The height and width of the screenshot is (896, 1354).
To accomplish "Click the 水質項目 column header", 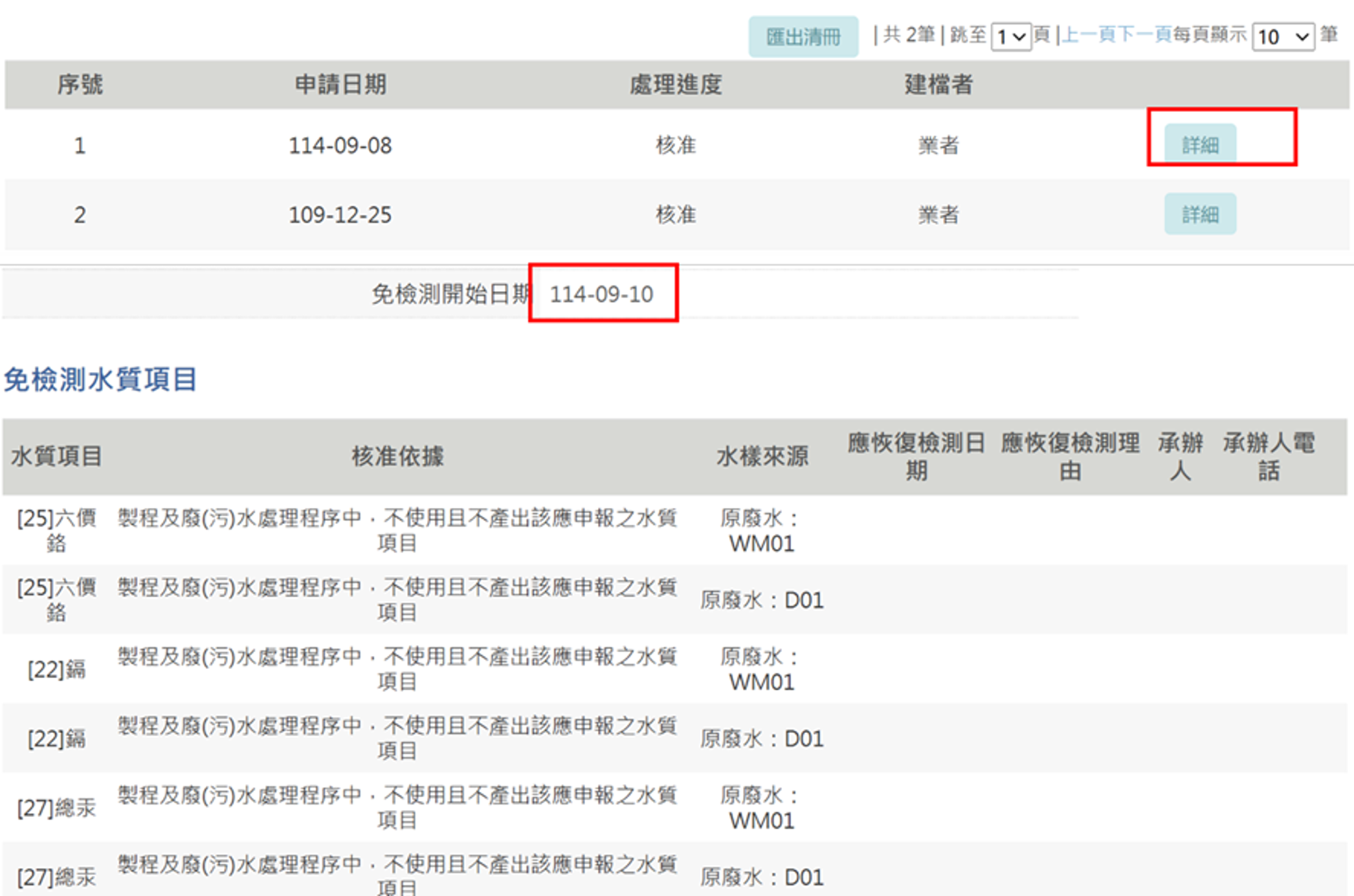I will 56,457.
